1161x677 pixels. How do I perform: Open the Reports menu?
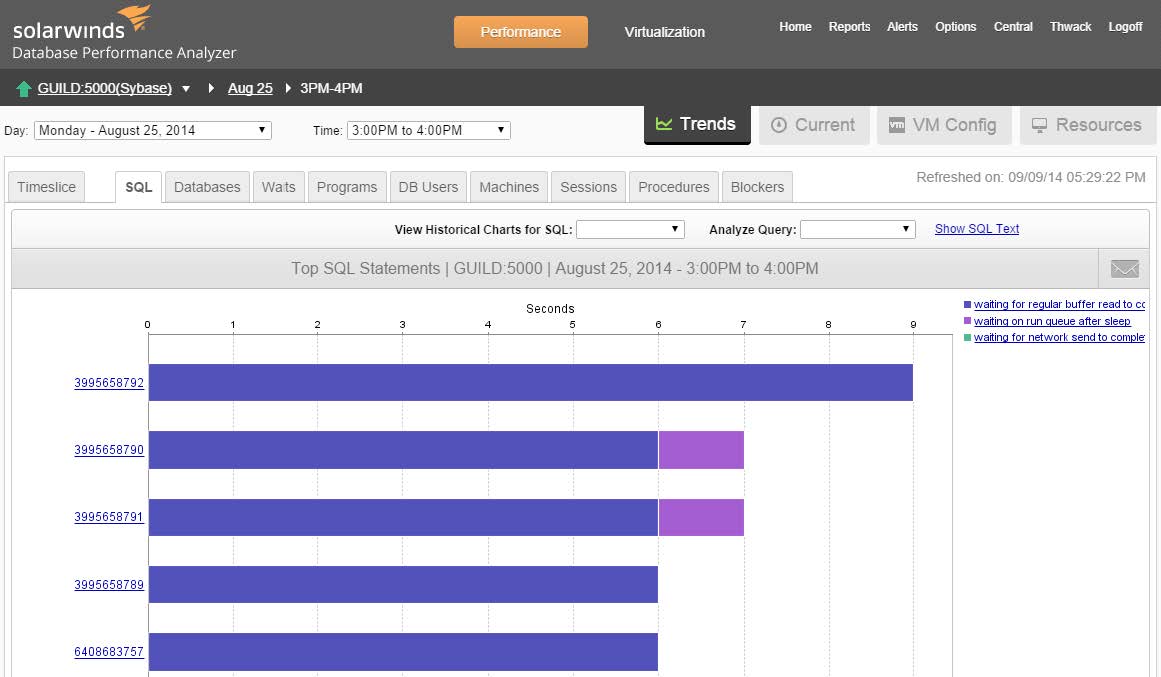(849, 27)
